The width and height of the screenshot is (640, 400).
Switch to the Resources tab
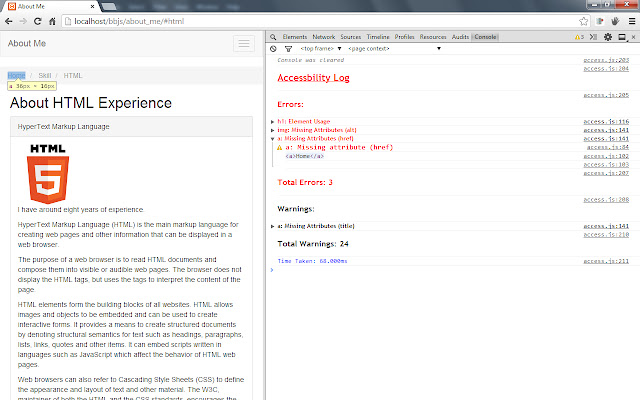(433, 37)
